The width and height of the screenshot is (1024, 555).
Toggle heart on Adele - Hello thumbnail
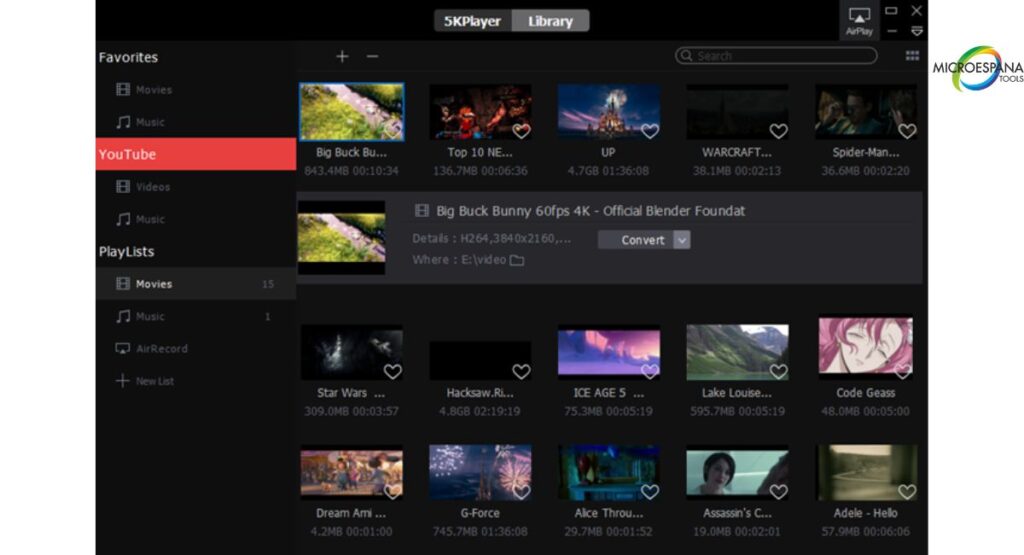coord(907,491)
